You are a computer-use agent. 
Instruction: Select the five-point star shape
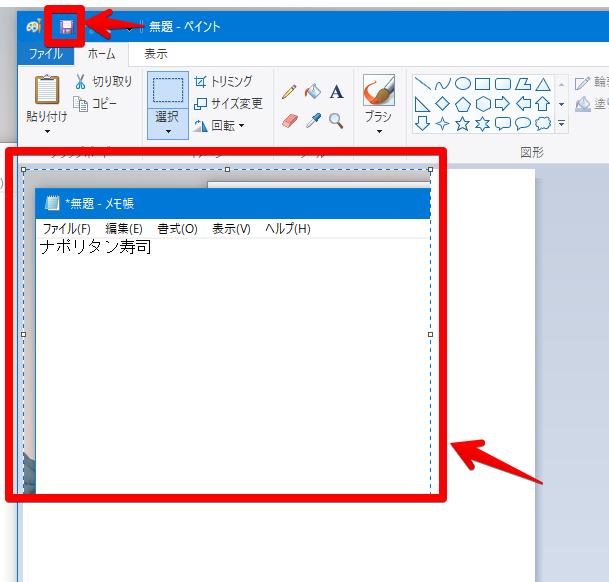tap(463, 124)
